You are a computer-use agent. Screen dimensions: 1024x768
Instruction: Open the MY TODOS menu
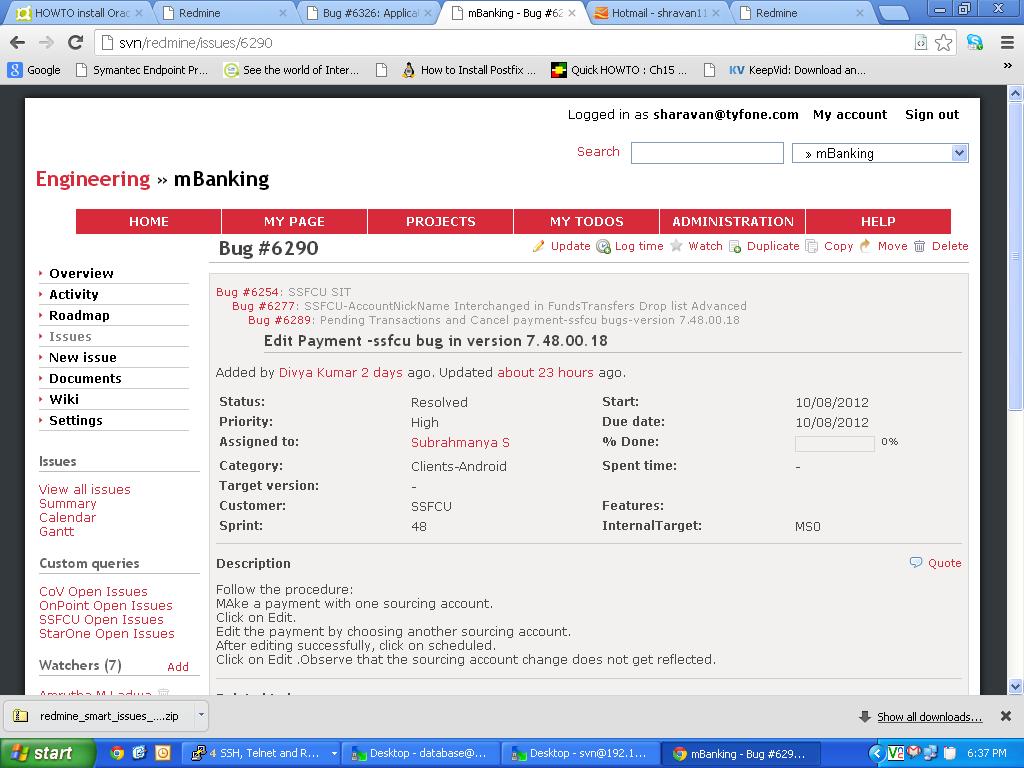(586, 221)
